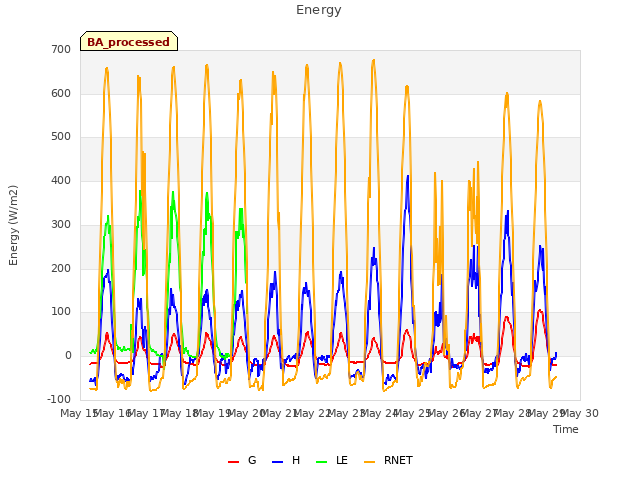Click the -100 y-axis tick label
The width and height of the screenshot is (640, 480).
59,399
